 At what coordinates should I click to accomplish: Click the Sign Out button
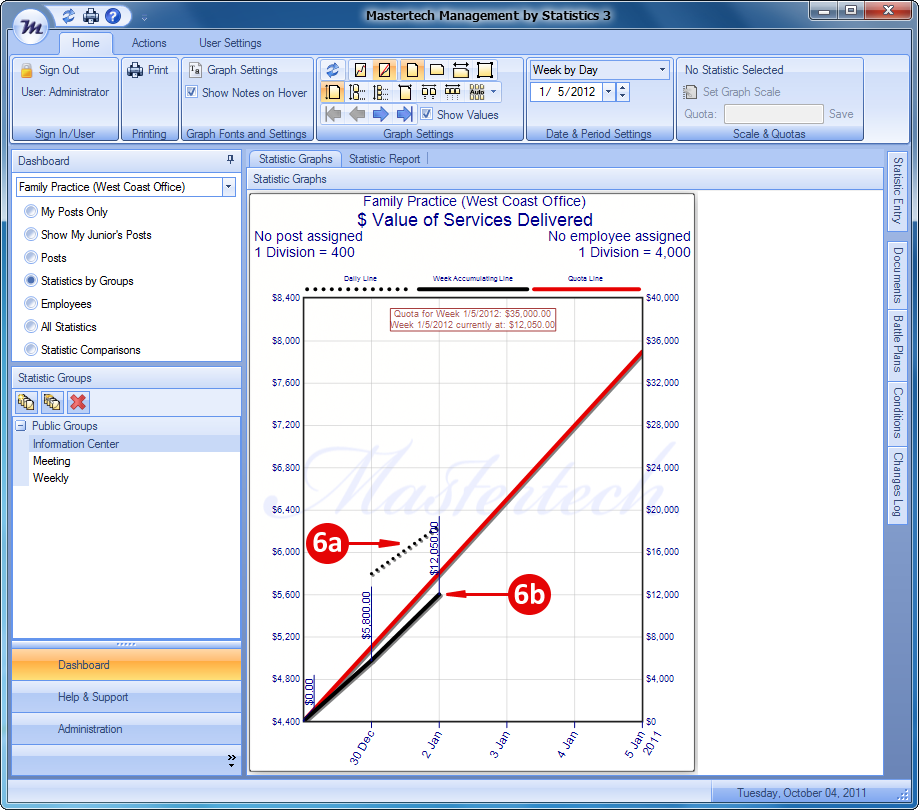pos(51,70)
